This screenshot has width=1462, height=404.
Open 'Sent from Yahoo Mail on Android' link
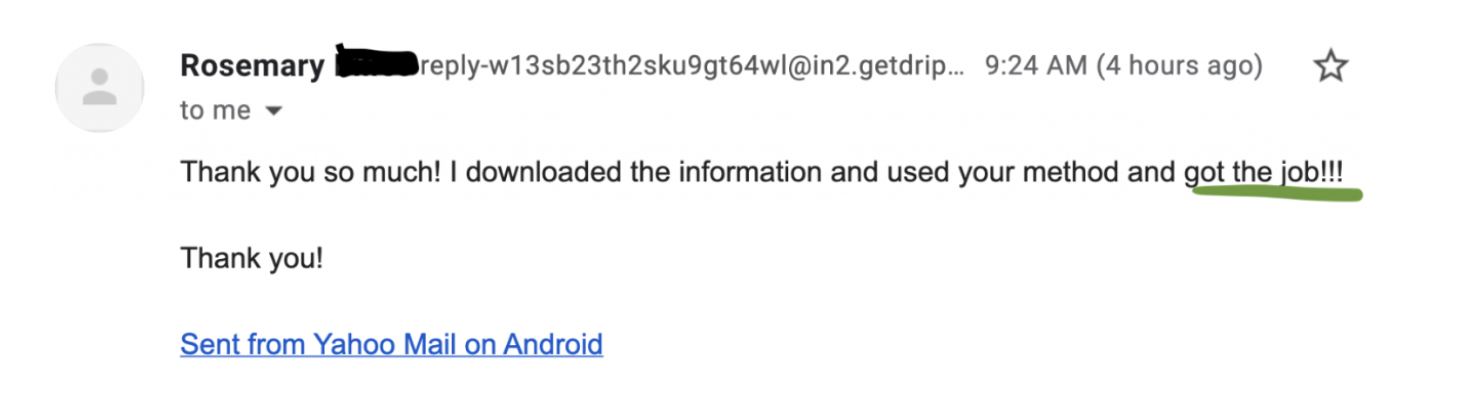pos(391,345)
